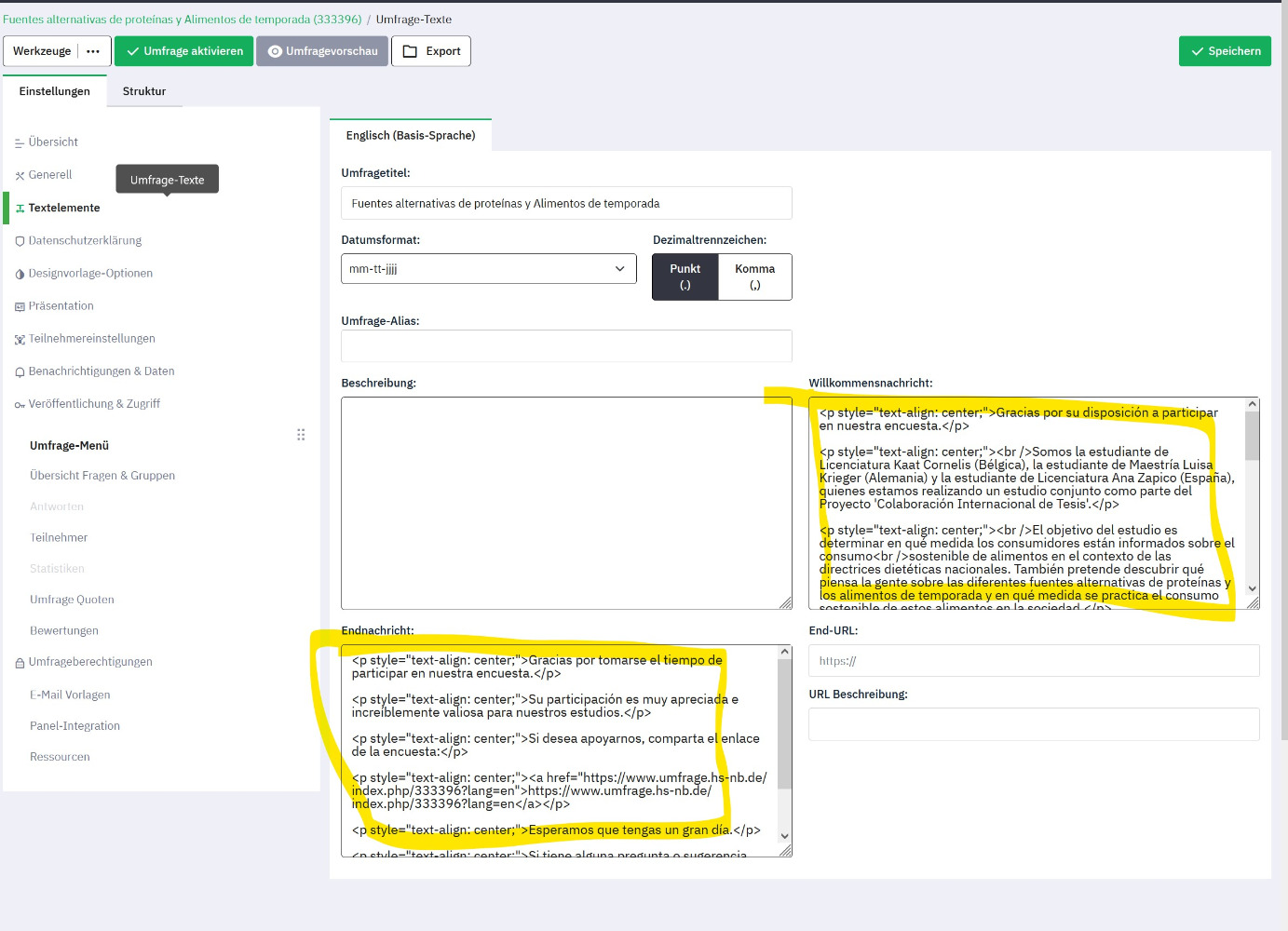Click the Generell settings icon

(20, 176)
